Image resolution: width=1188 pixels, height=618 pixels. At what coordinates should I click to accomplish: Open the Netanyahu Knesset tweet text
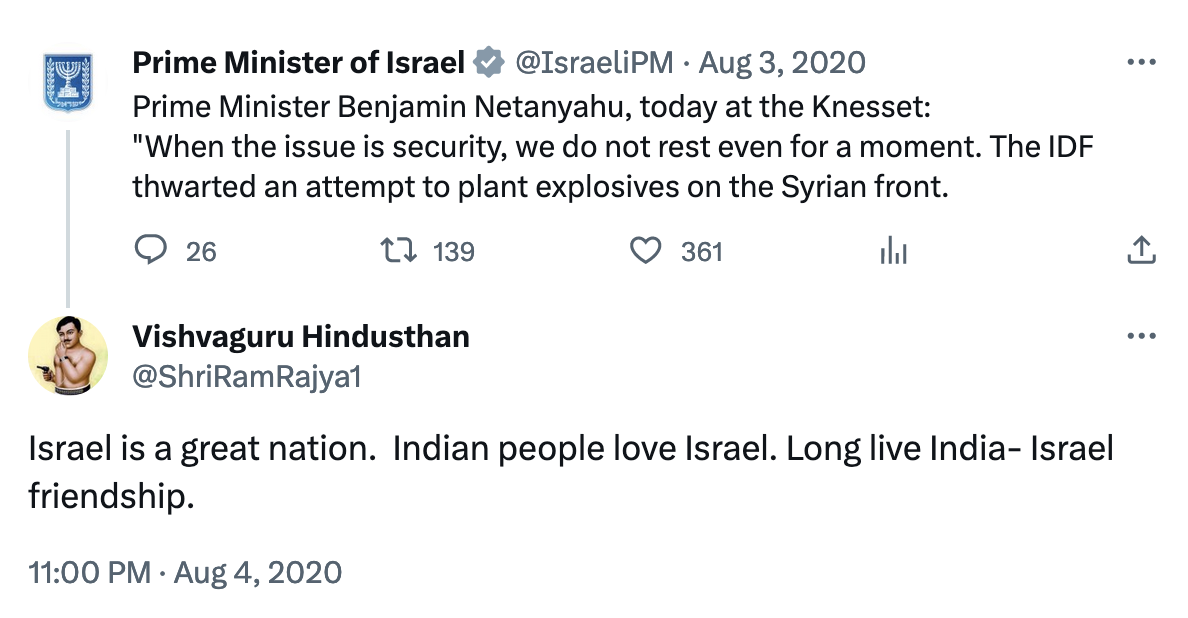[610, 146]
